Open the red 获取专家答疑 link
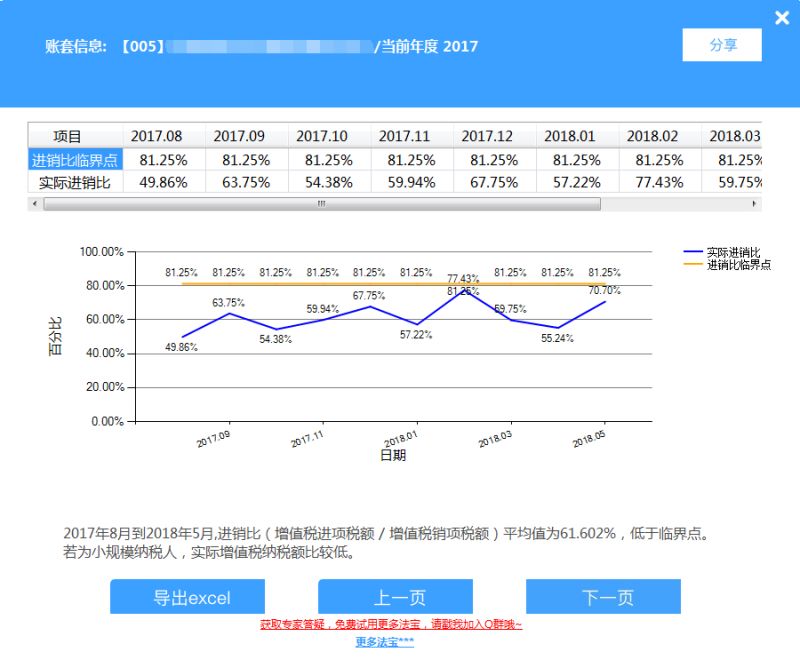This screenshot has width=800, height=660. [391, 624]
